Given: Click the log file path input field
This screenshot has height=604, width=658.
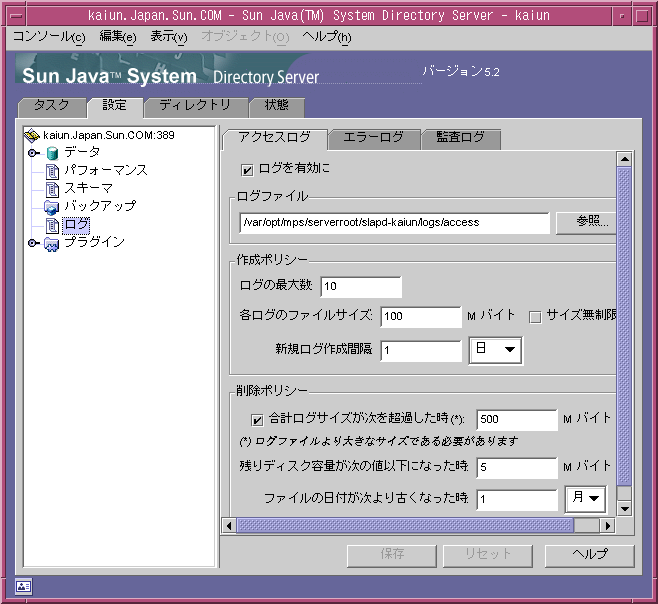Looking at the screenshot, I should [x=394, y=222].
